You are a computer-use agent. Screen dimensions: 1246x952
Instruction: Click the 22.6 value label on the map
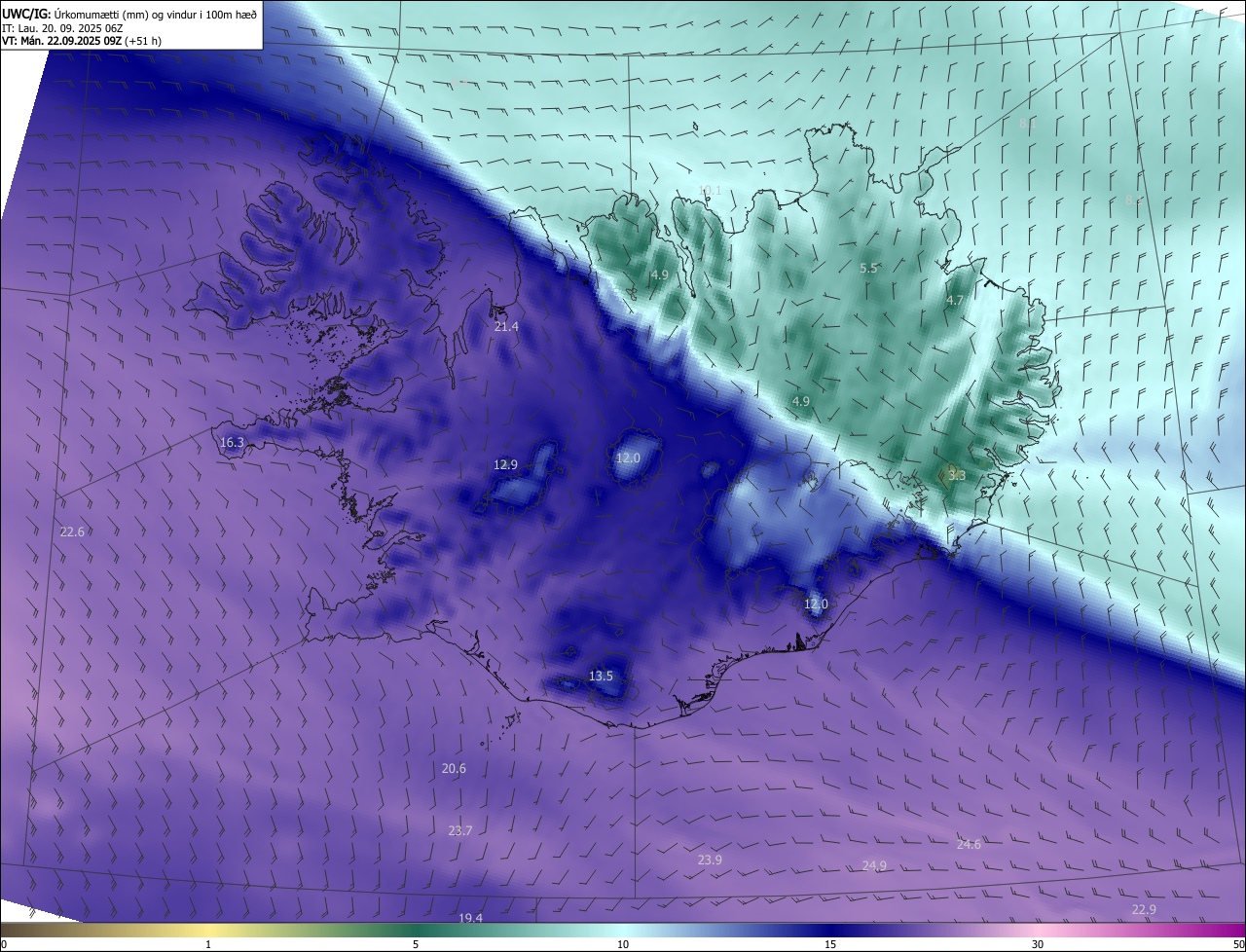tap(72, 531)
